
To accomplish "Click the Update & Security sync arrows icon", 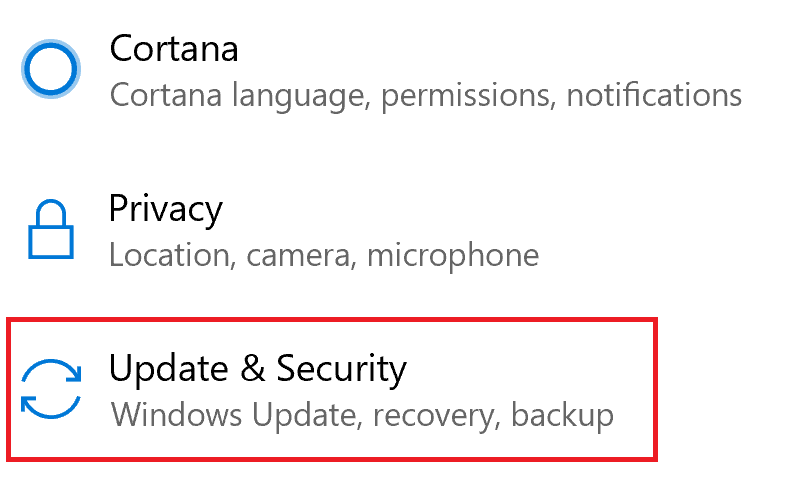I will tap(51, 388).
